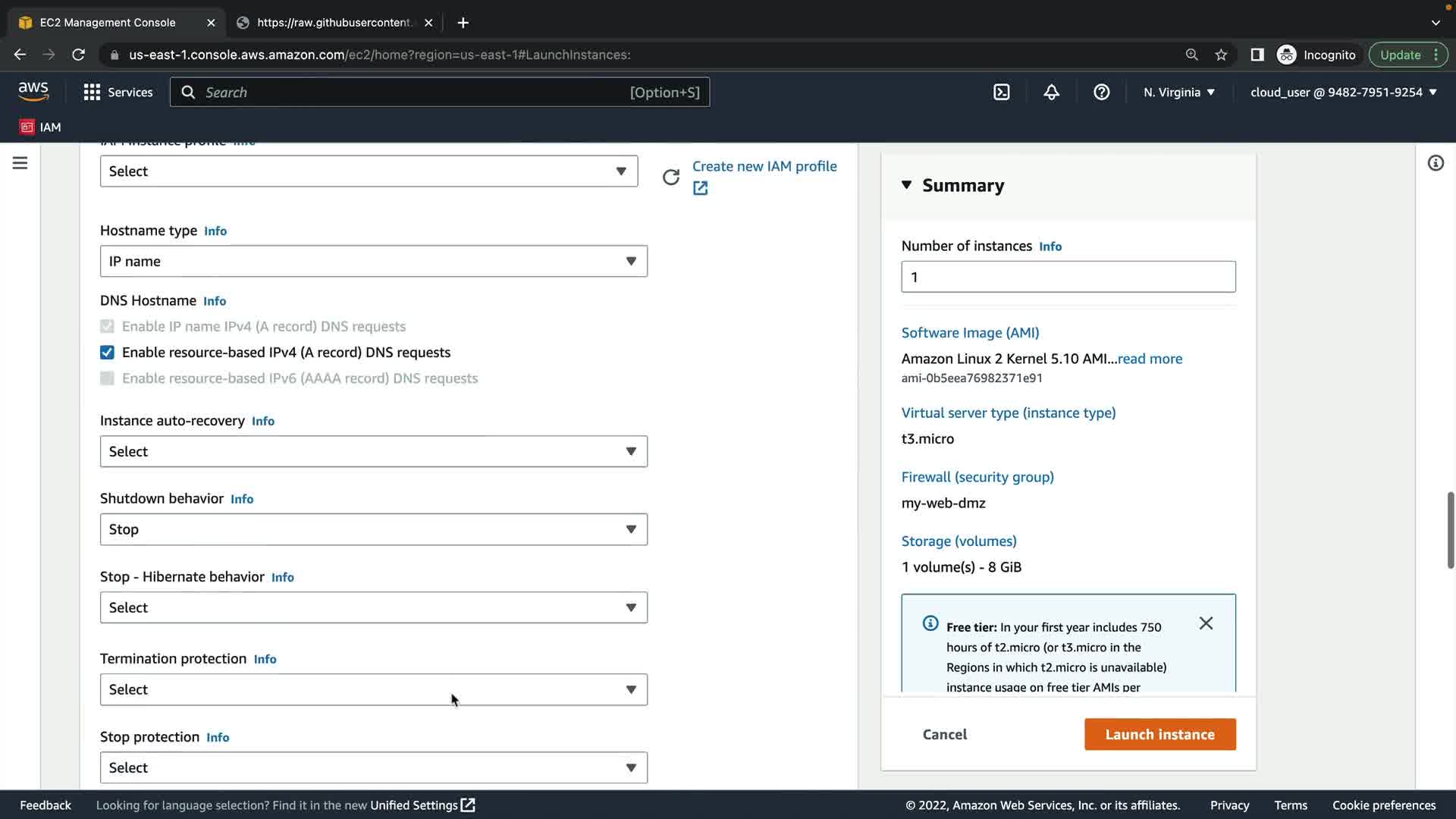1456x819 pixels.
Task: Toggle Enable IP name IPv4 DNS requests checkbox
Action: [x=107, y=327]
